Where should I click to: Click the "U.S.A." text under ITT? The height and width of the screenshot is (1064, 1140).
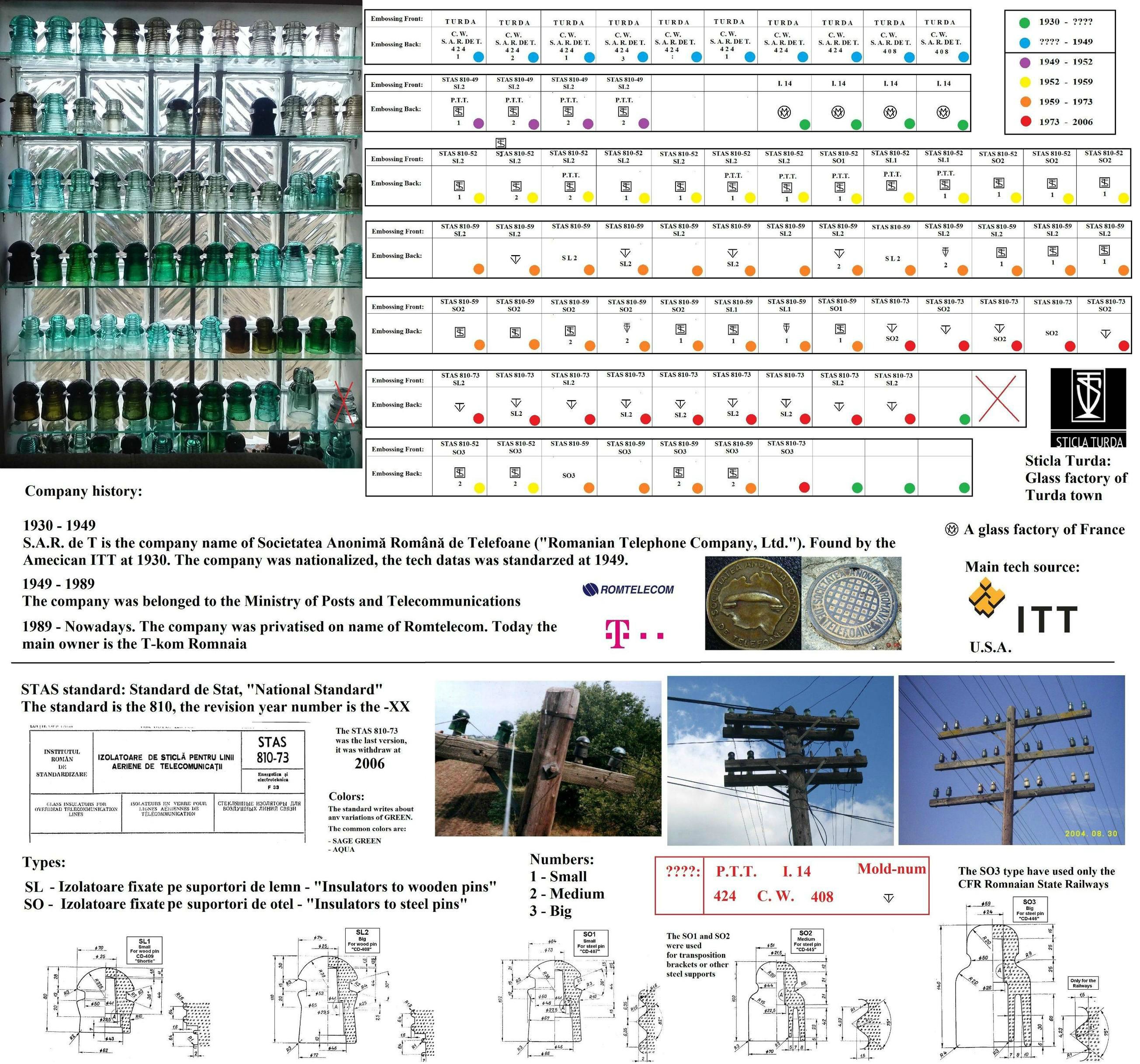[x=990, y=647]
